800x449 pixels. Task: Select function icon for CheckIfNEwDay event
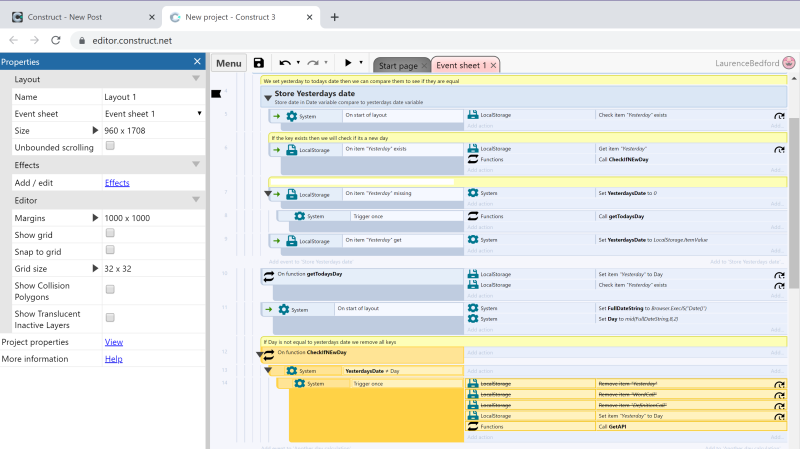click(x=268, y=356)
